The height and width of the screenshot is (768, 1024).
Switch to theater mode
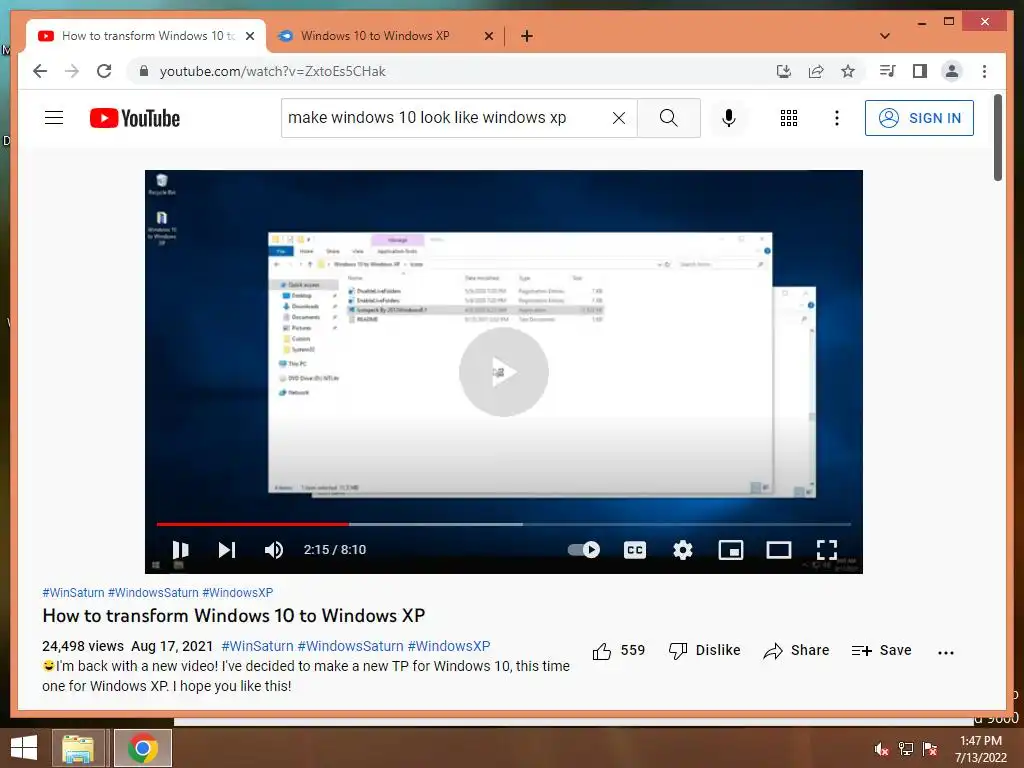pos(778,550)
